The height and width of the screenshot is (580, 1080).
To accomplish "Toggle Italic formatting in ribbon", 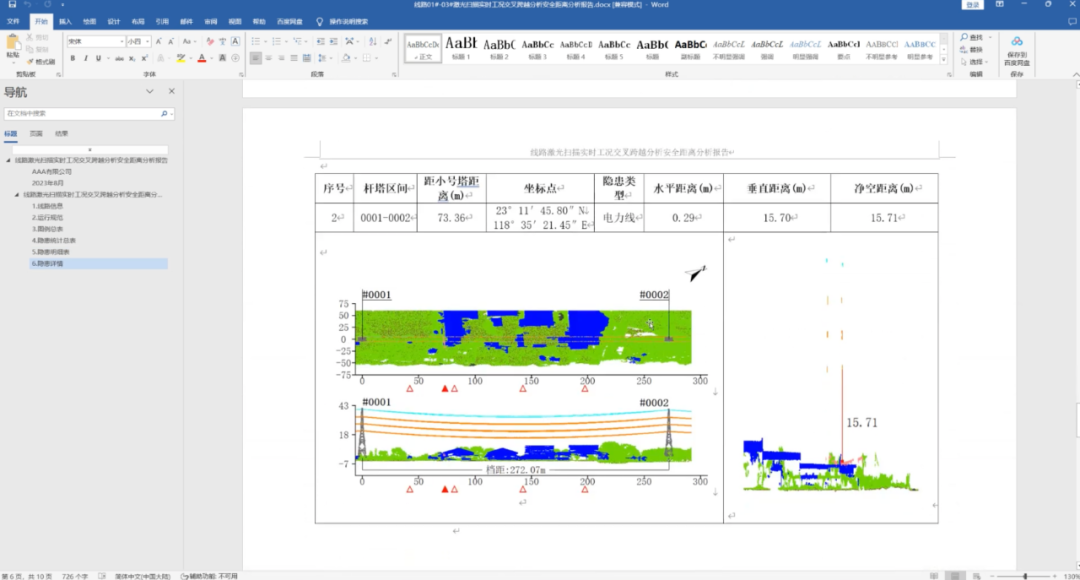I will point(86,58).
